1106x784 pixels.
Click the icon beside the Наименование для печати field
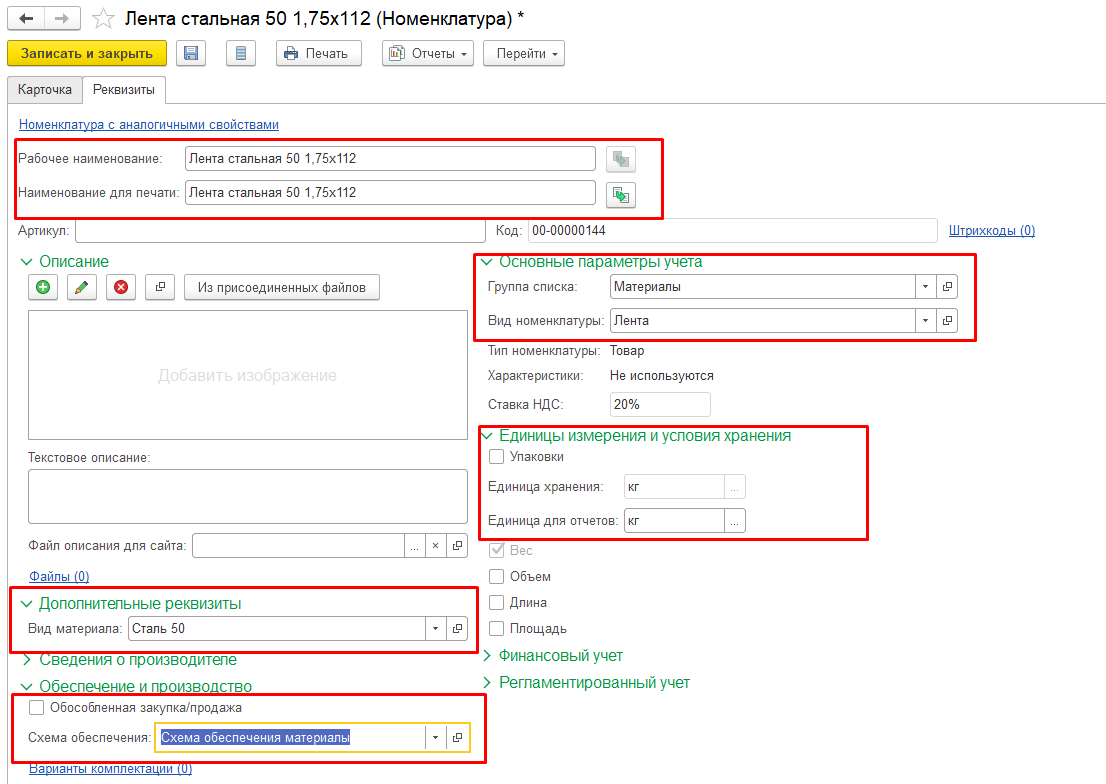pos(621,195)
